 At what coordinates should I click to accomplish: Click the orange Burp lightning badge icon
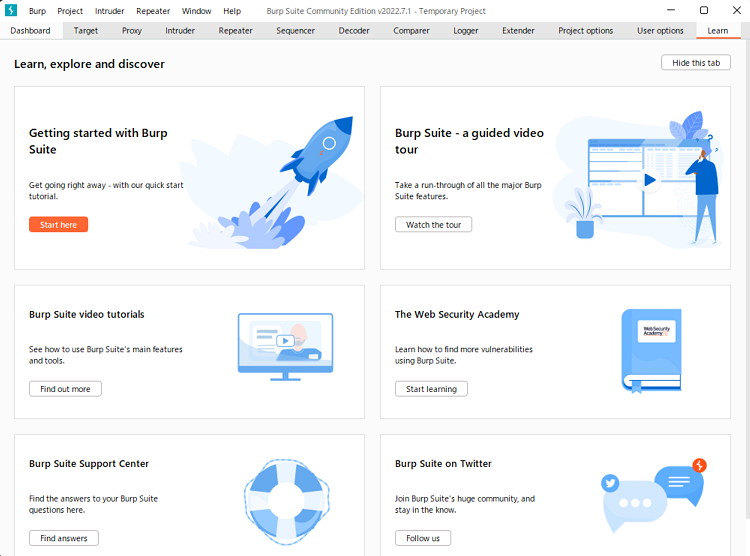tap(699, 465)
